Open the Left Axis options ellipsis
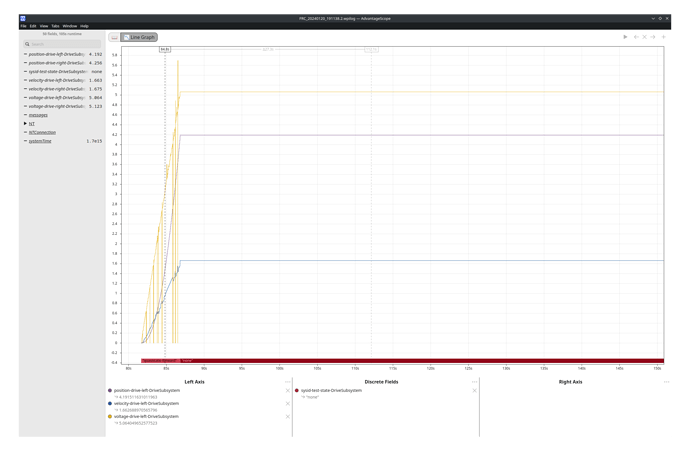The image size is (690, 459). 287,382
